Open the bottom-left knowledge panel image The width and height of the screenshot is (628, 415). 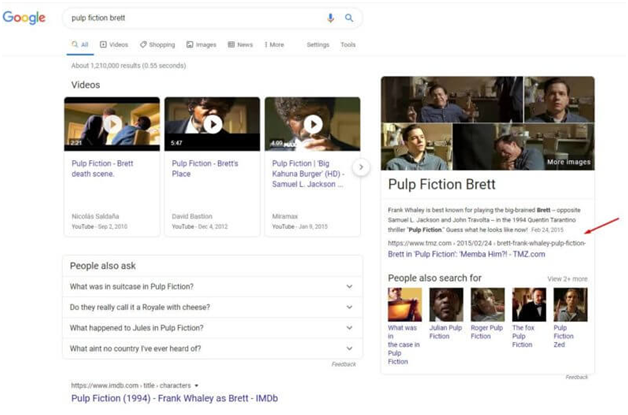(x=417, y=147)
